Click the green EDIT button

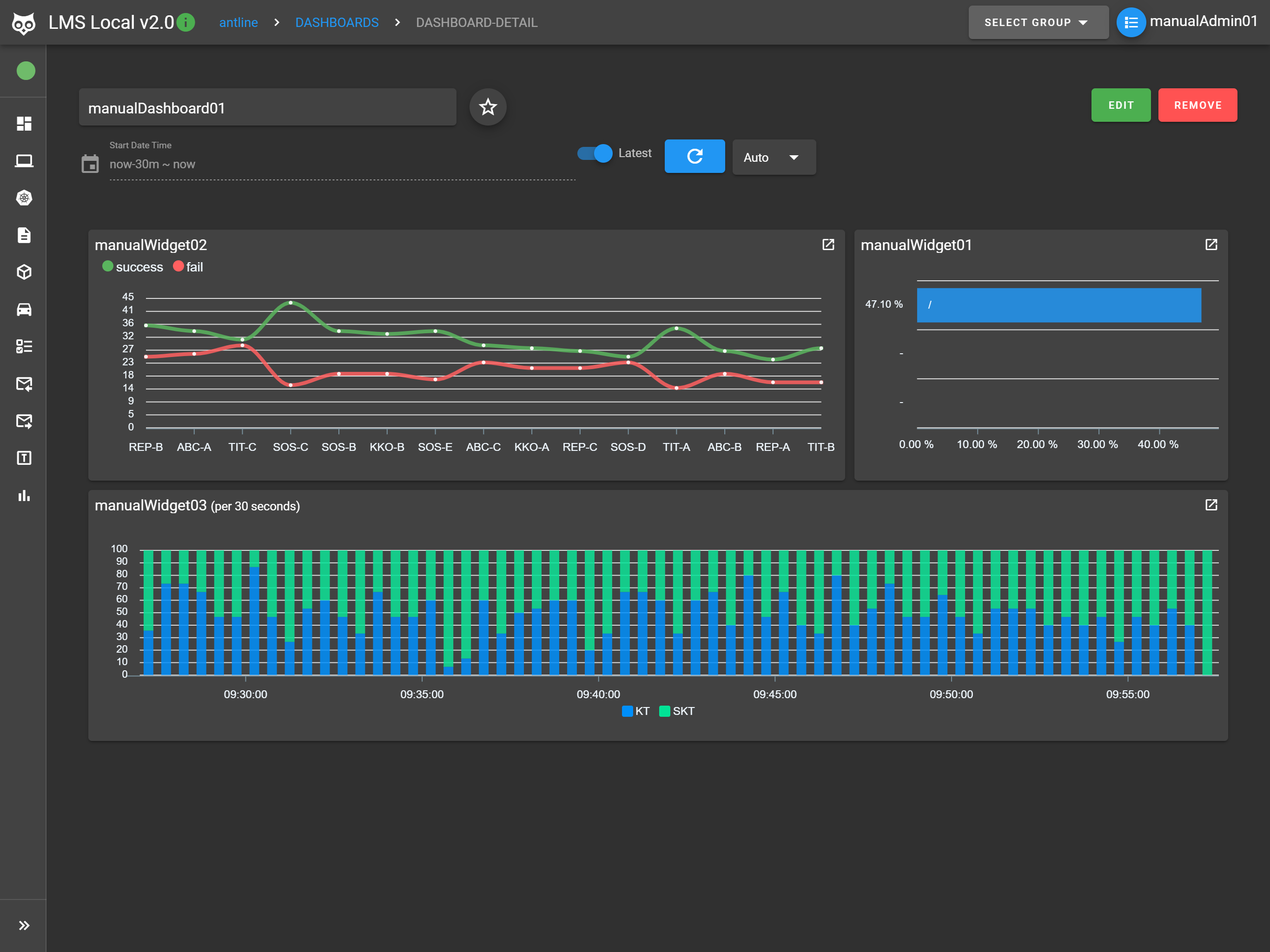[x=1120, y=105]
